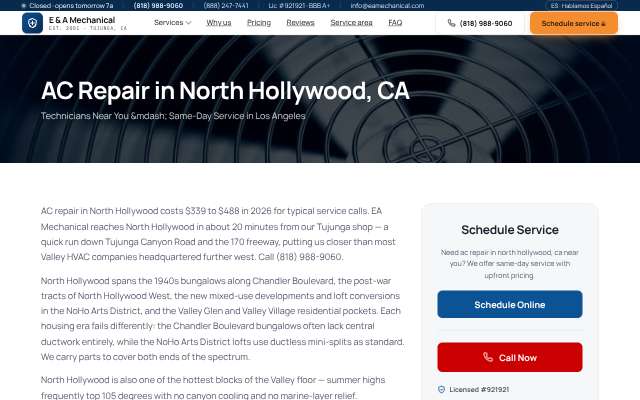The width and height of the screenshot is (640, 400).
Task: Click the blue Schedule Online button
Action: (510, 304)
